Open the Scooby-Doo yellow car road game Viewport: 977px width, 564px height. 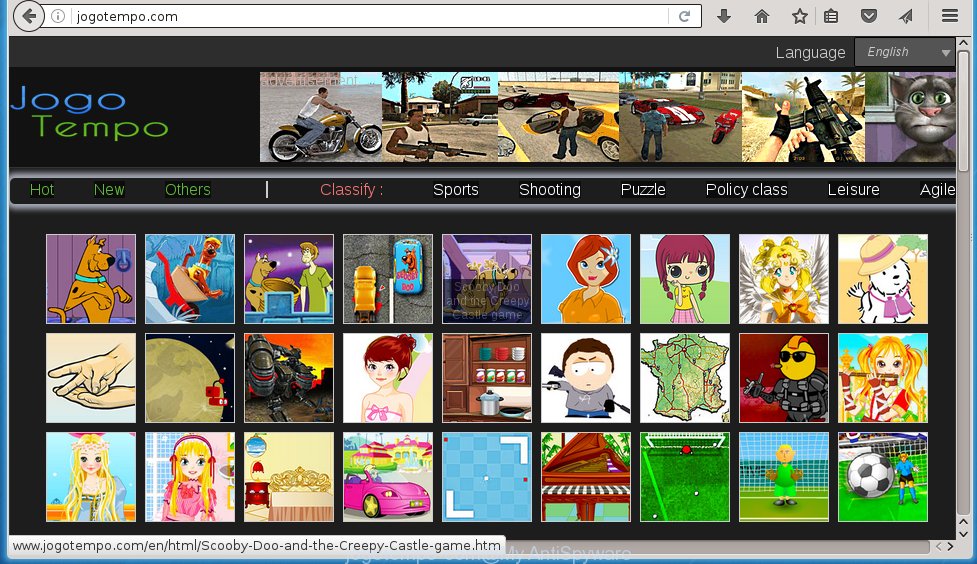pyautogui.click(x=388, y=279)
